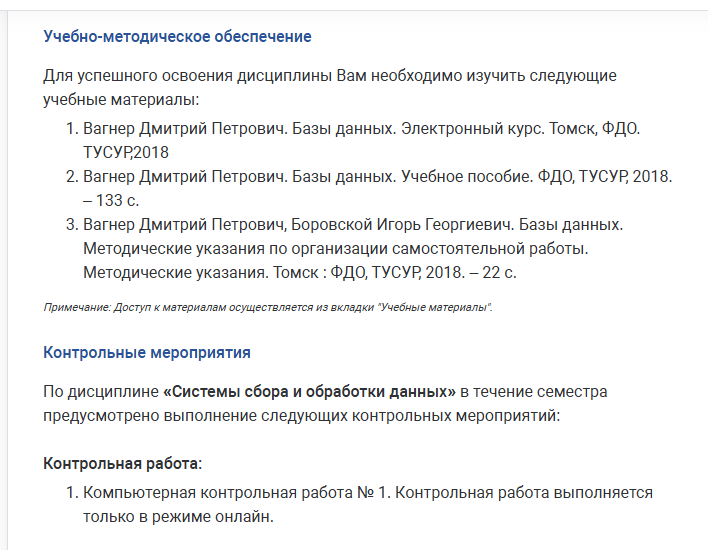Screen dimensions: 708x550
Task: Click the paragraph starting Для успешного освоения
Action: 330,76
